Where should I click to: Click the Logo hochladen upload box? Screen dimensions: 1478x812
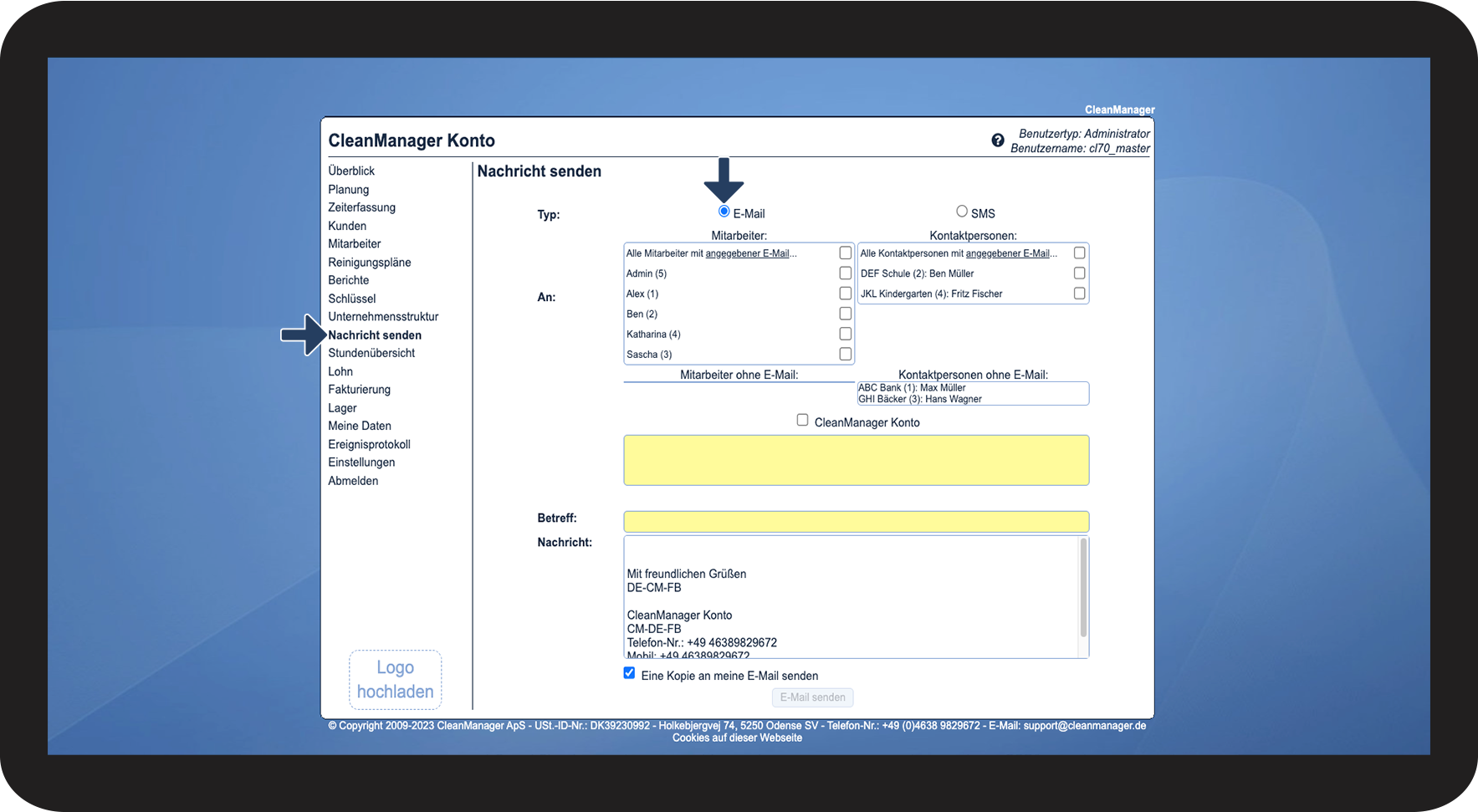tap(395, 679)
